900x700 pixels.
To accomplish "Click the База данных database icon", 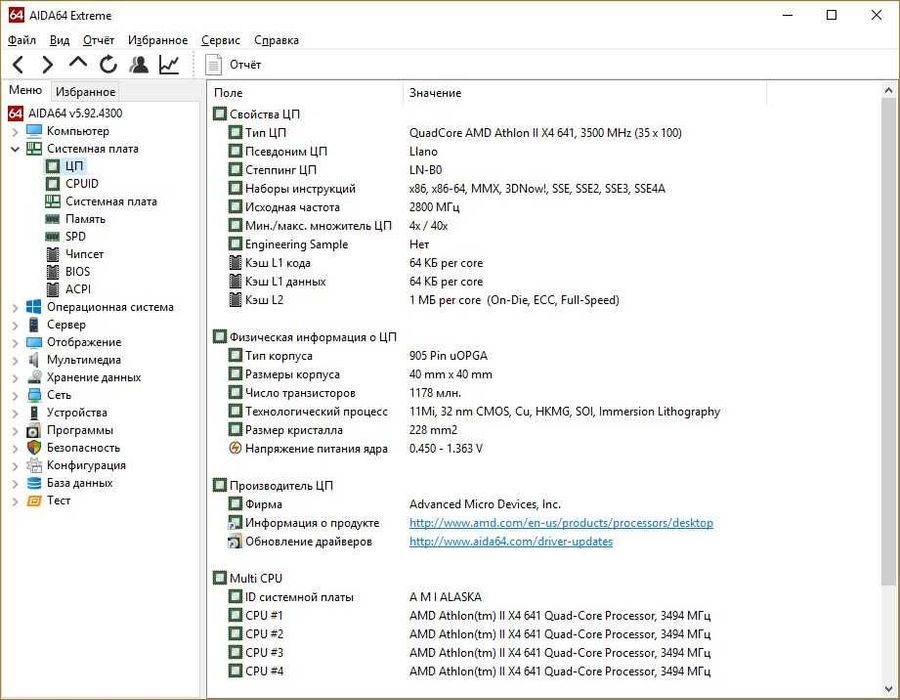I will coord(34,483).
